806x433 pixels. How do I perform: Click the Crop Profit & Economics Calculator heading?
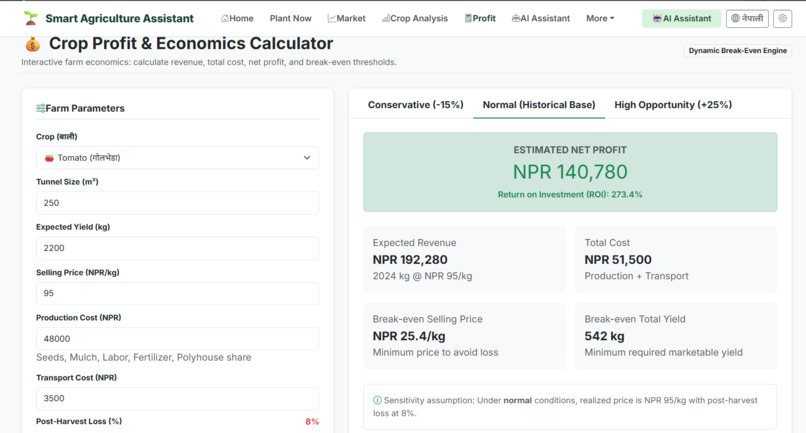coord(191,44)
